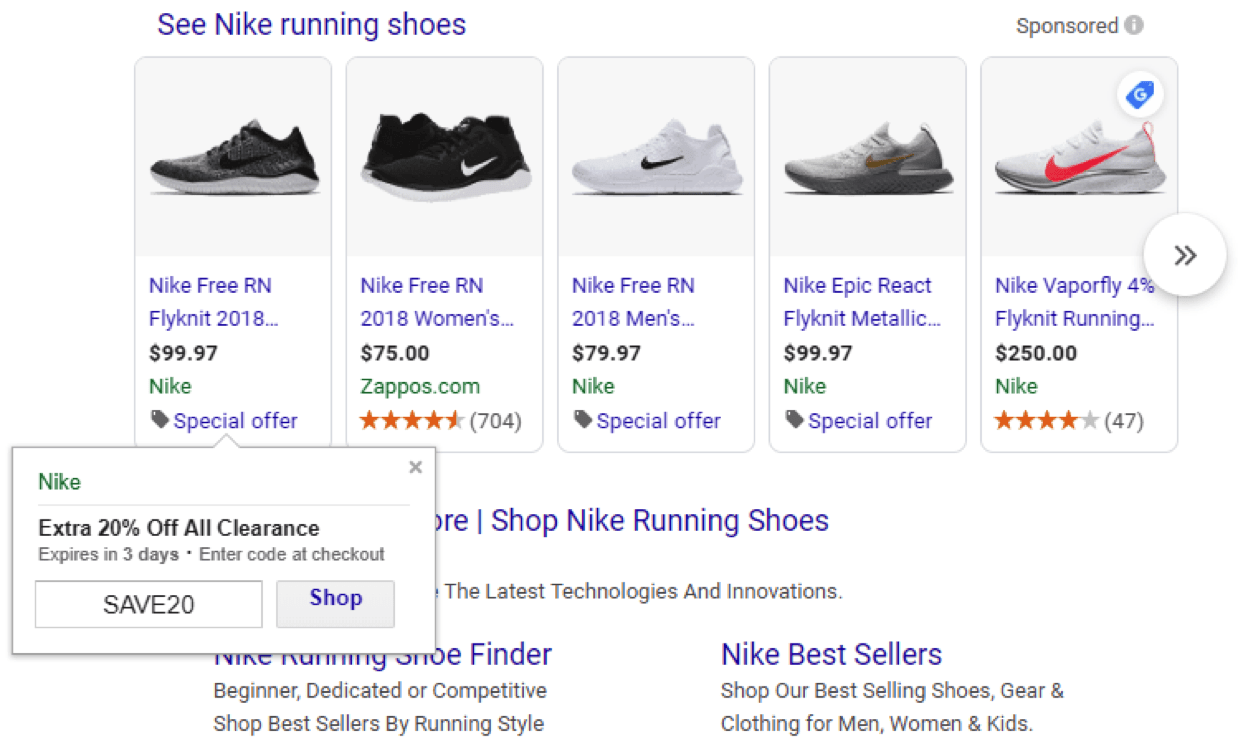1239x746 pixels.
Task: Click the grey Nike Epic React shoe image
Action: point(868,157)
